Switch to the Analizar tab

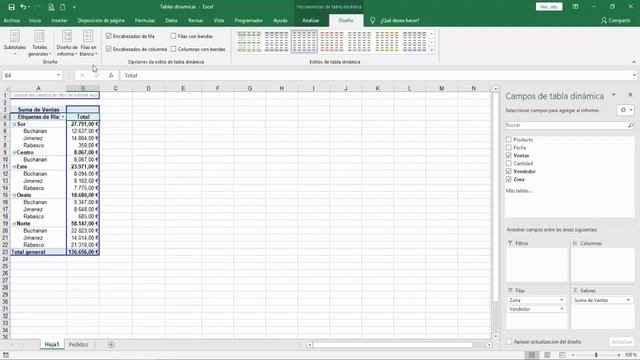(x=311, y=20)
